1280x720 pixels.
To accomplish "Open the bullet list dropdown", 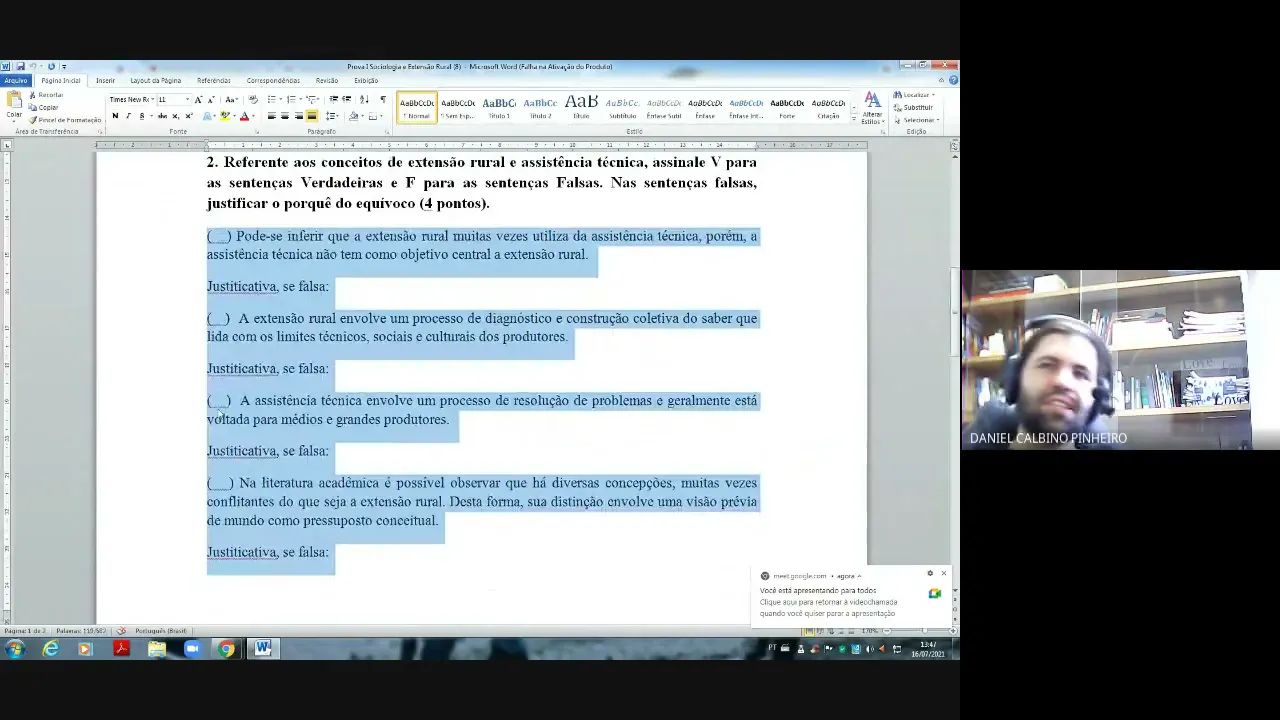I will click(x=281, y=100).
